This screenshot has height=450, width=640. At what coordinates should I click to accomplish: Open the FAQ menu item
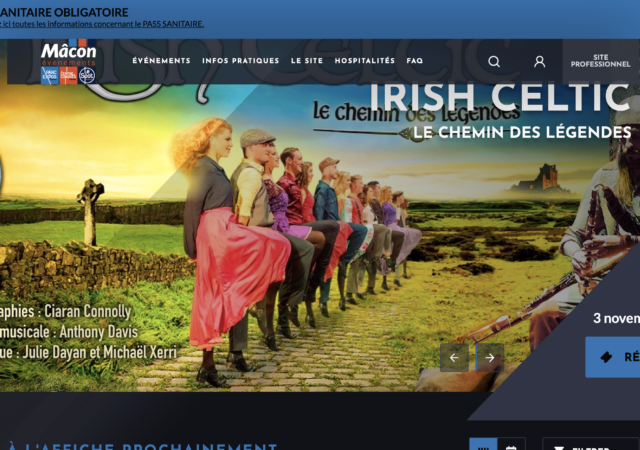[415, 61]
